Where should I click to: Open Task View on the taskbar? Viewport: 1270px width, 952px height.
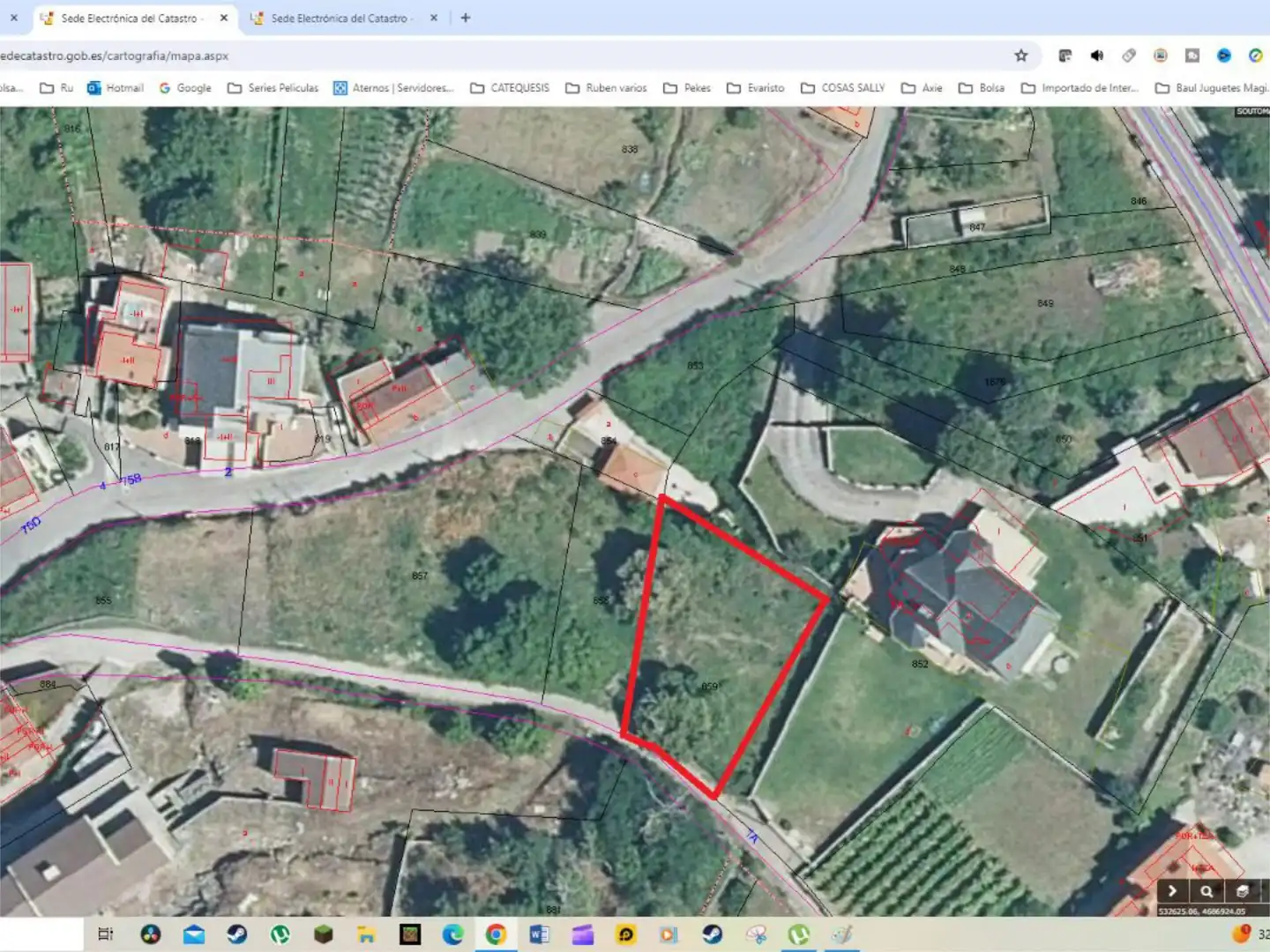(106, 934)
